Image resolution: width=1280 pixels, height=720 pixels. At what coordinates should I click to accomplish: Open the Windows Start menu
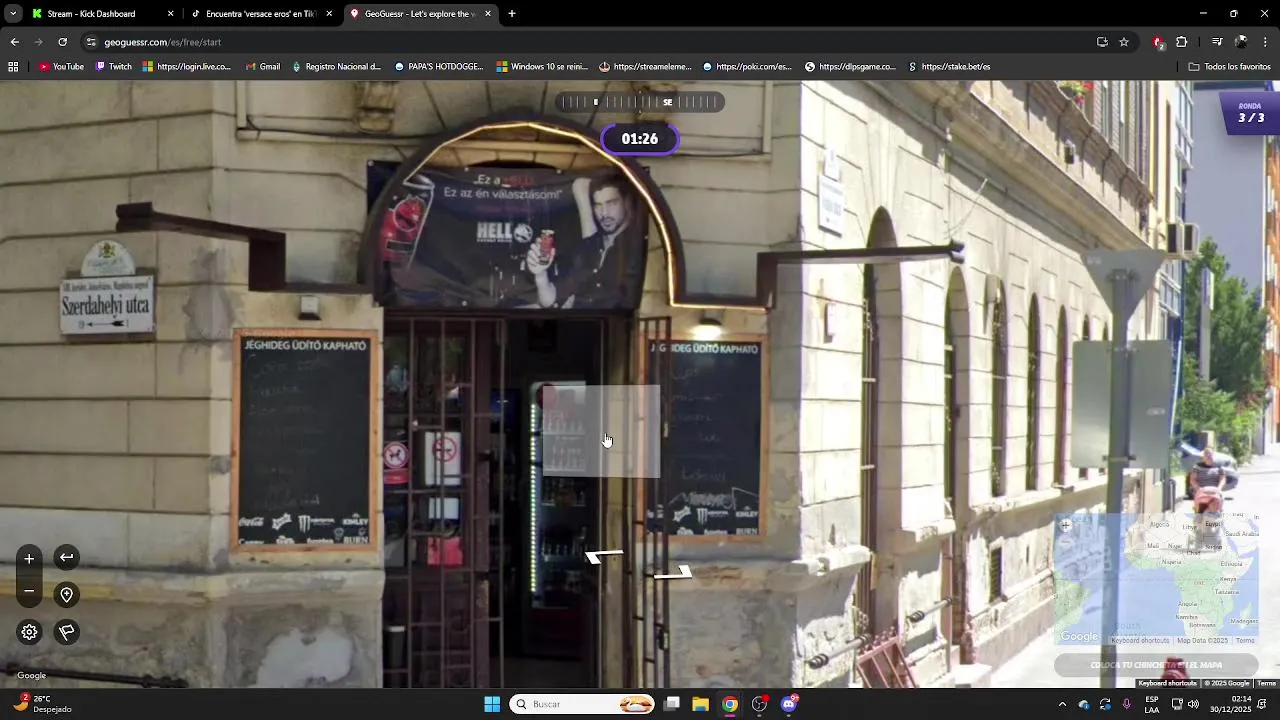(492, 704)
